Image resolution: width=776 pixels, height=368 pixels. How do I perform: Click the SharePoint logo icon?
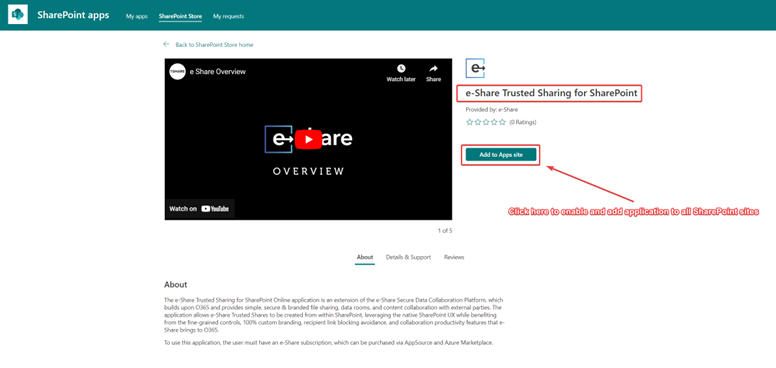tap(18, 15)
